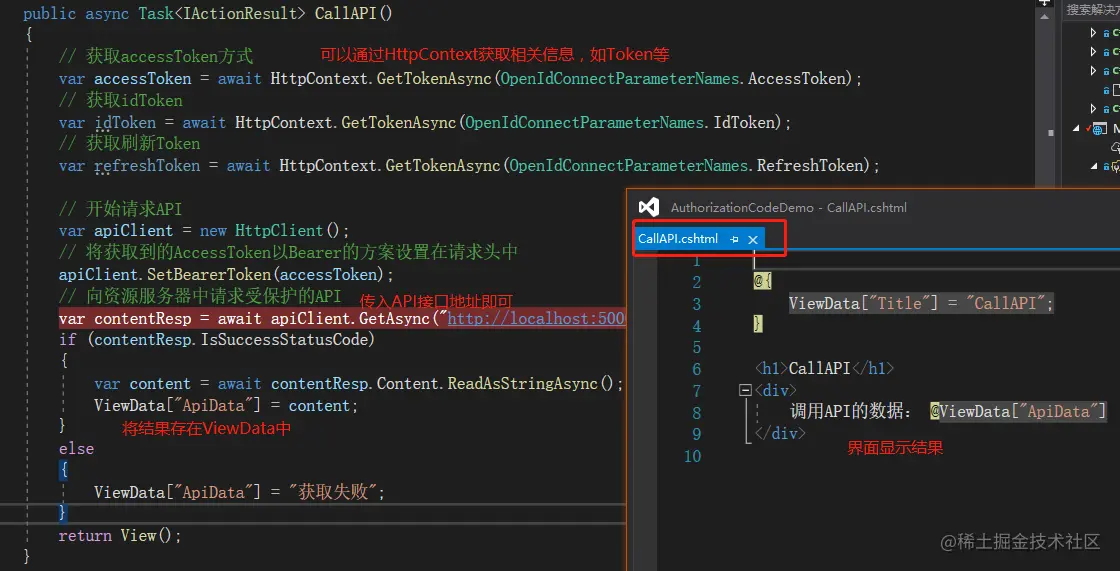Collapse the web project node in Solution Explorer
1120x571 pixels.
(x=1077, y=129)
